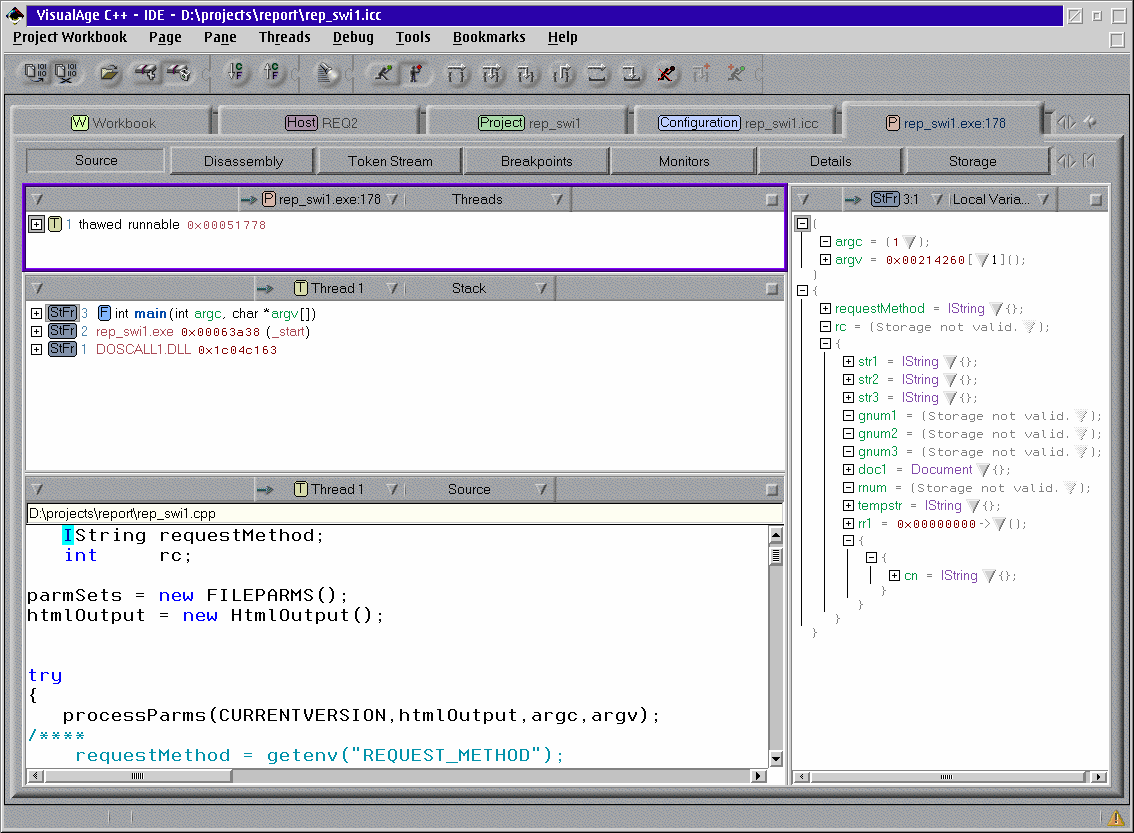Open the Bookmarks menu
The image size is (1134, 833).
point(489,37)
